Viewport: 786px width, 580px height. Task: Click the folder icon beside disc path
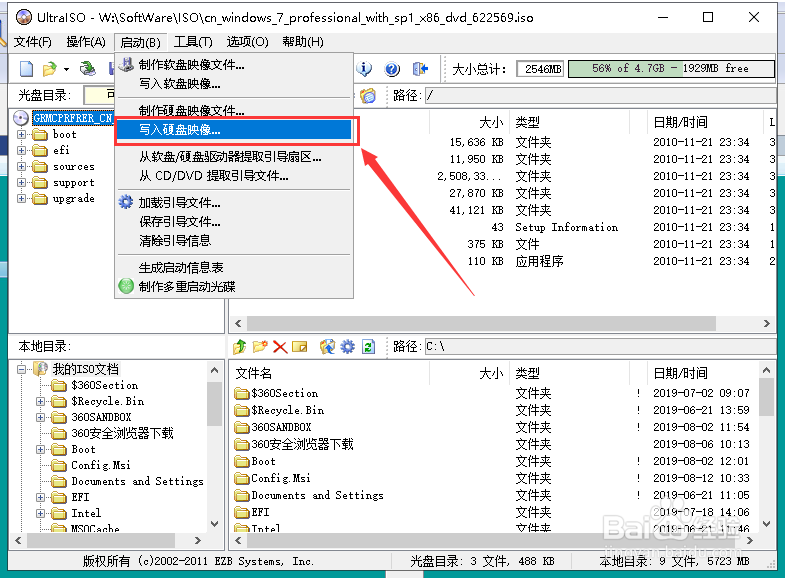[x=368, y=95]
